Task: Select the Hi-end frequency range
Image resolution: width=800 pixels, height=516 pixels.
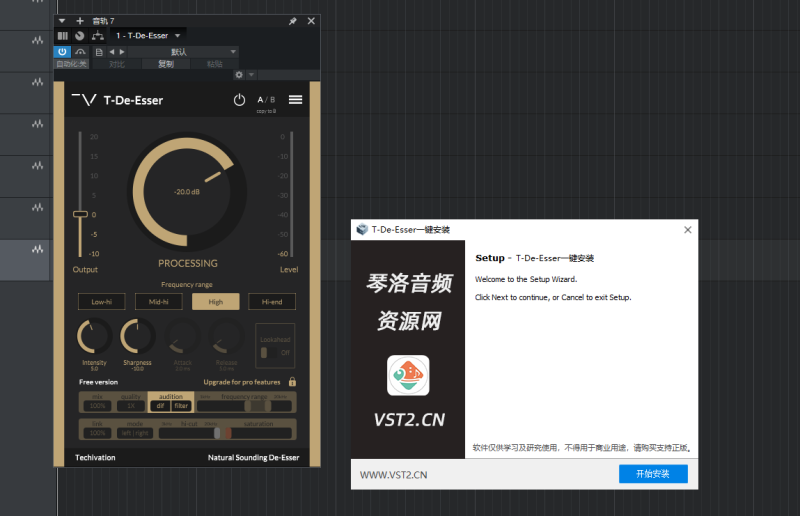Action: 272,301
